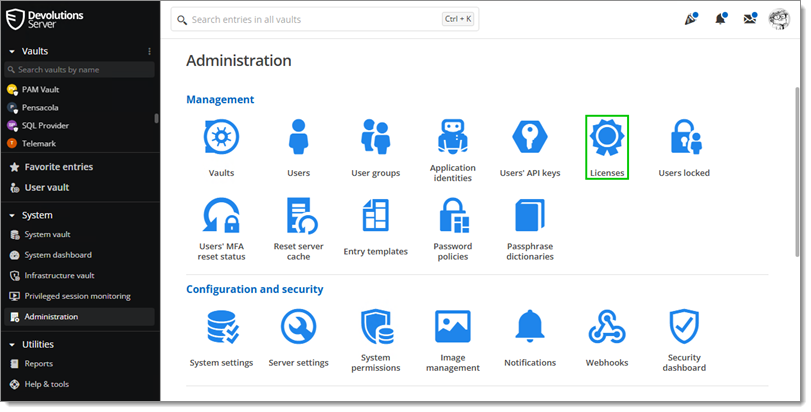Image resolution: width=811 pixels, height=412 pixels.
Task: Open Vaults section three-dot menu
Action: tap(150, 51)
